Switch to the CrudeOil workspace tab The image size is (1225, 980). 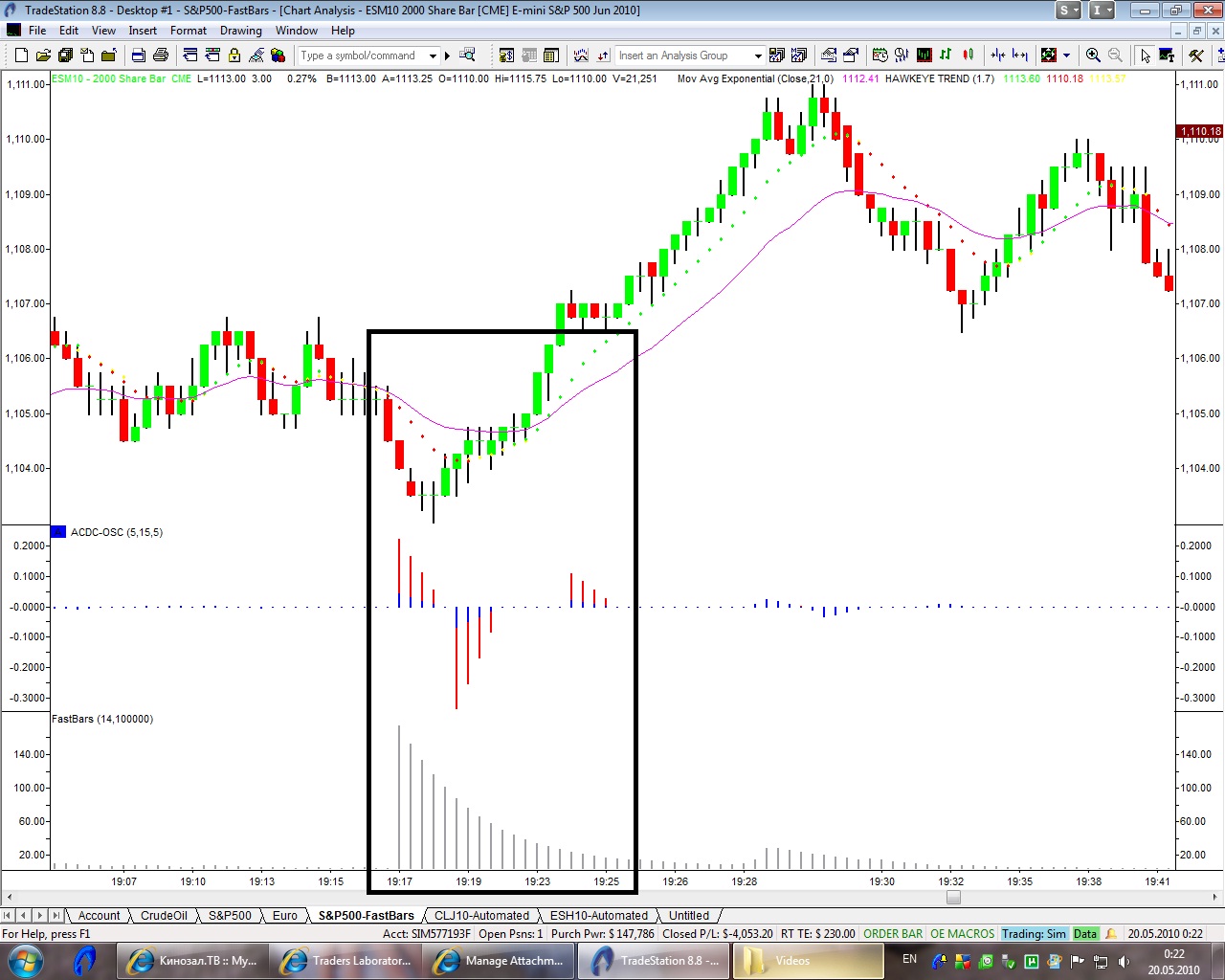(164, 916)
